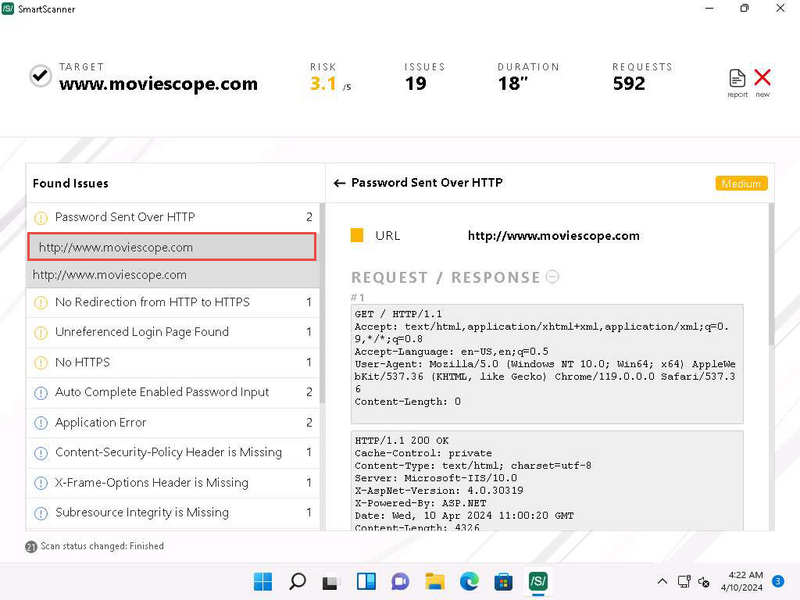Click warning icon beside No HTTPS

click(41, 363)
